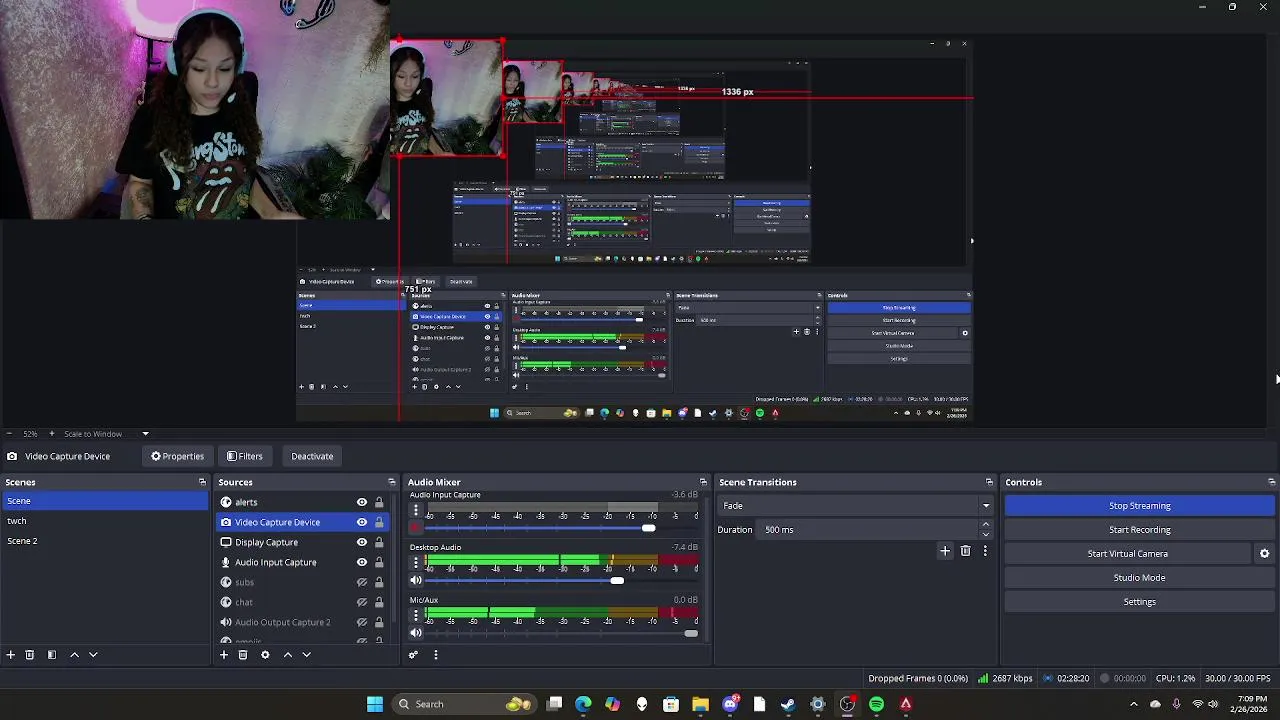The image size is (1280, 720).
Task: Click Start Recording
Action: (1140, 530)
